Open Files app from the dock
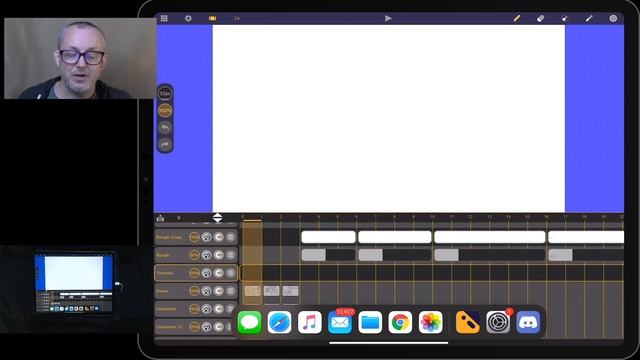Image resolution: width=640 pixels, height=360 pixels. tap(370, 322)
